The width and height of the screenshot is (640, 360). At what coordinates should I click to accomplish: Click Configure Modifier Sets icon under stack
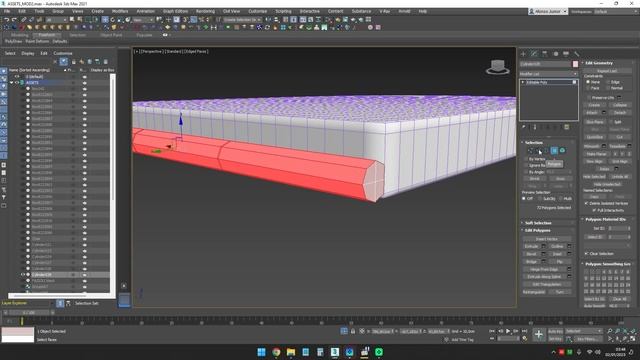(567, 127)
